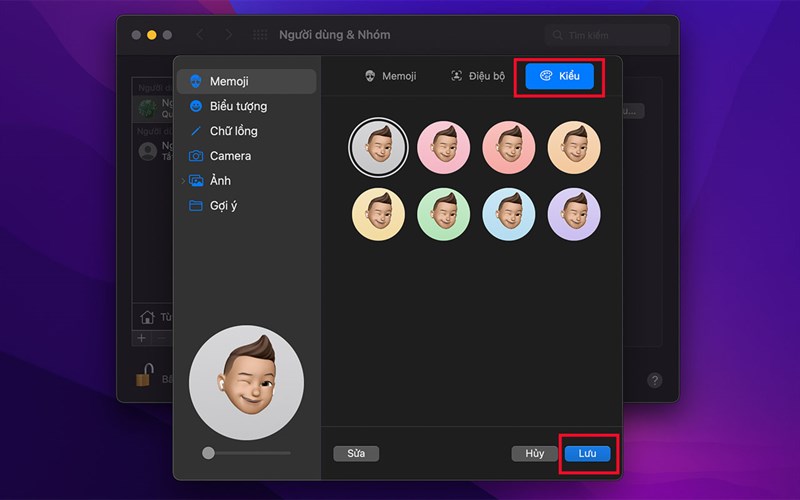Select Memoji in the sidebar
This screenshot has width=800, height=500.
tap(246, 81)
